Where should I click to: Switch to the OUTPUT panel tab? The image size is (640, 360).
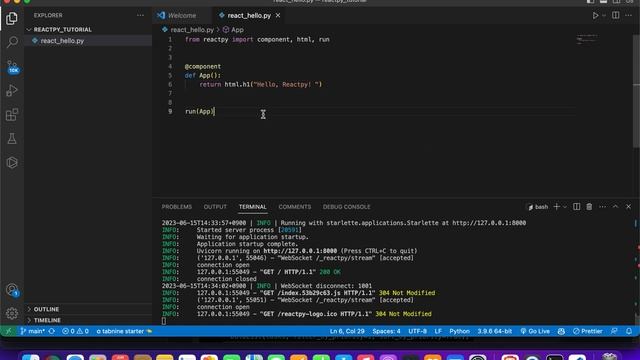coord(215,207)
